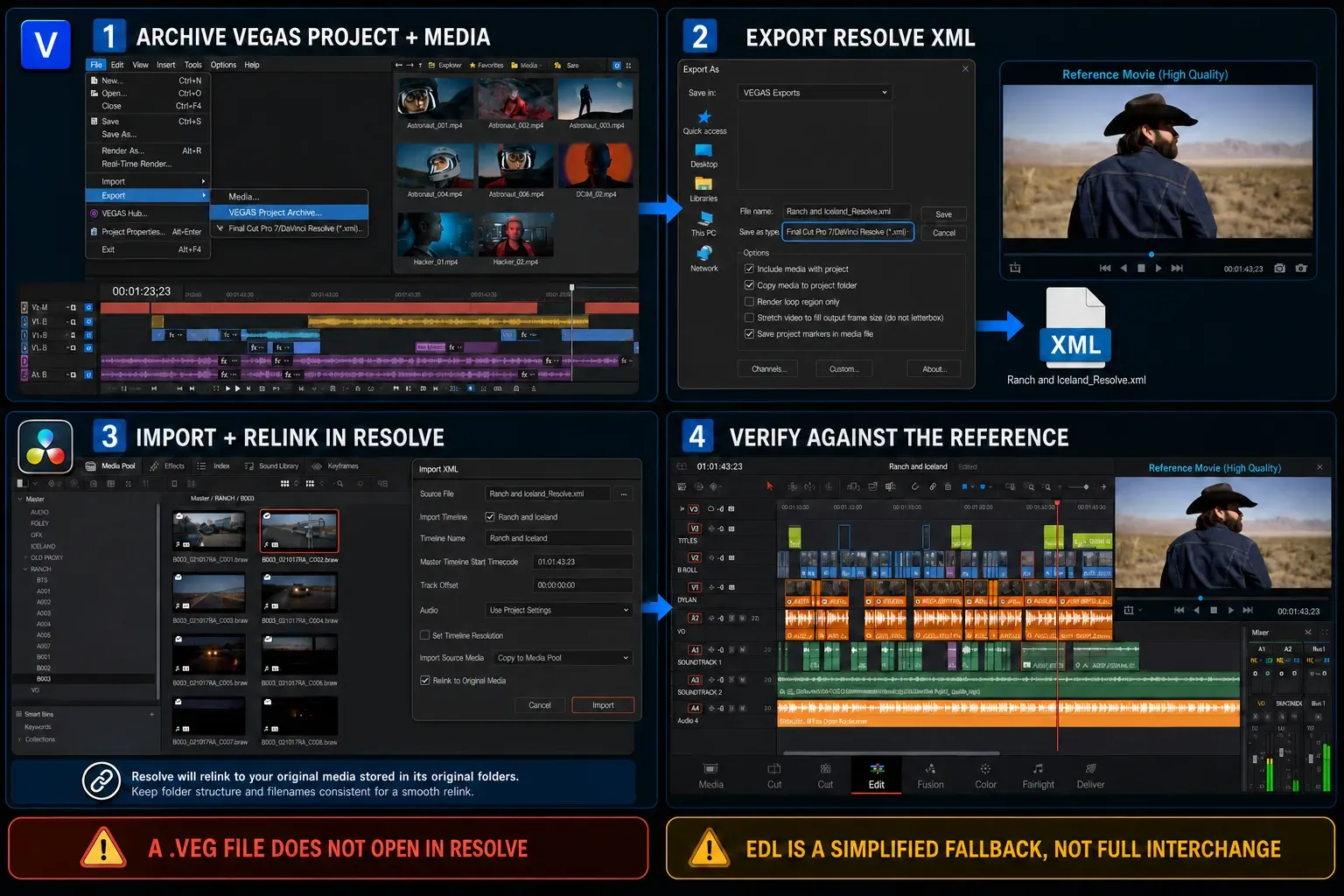Viewport: 1344px width, 896px height.
Task: Uncheck Relink to Original Media
Action: pos(425,680)
